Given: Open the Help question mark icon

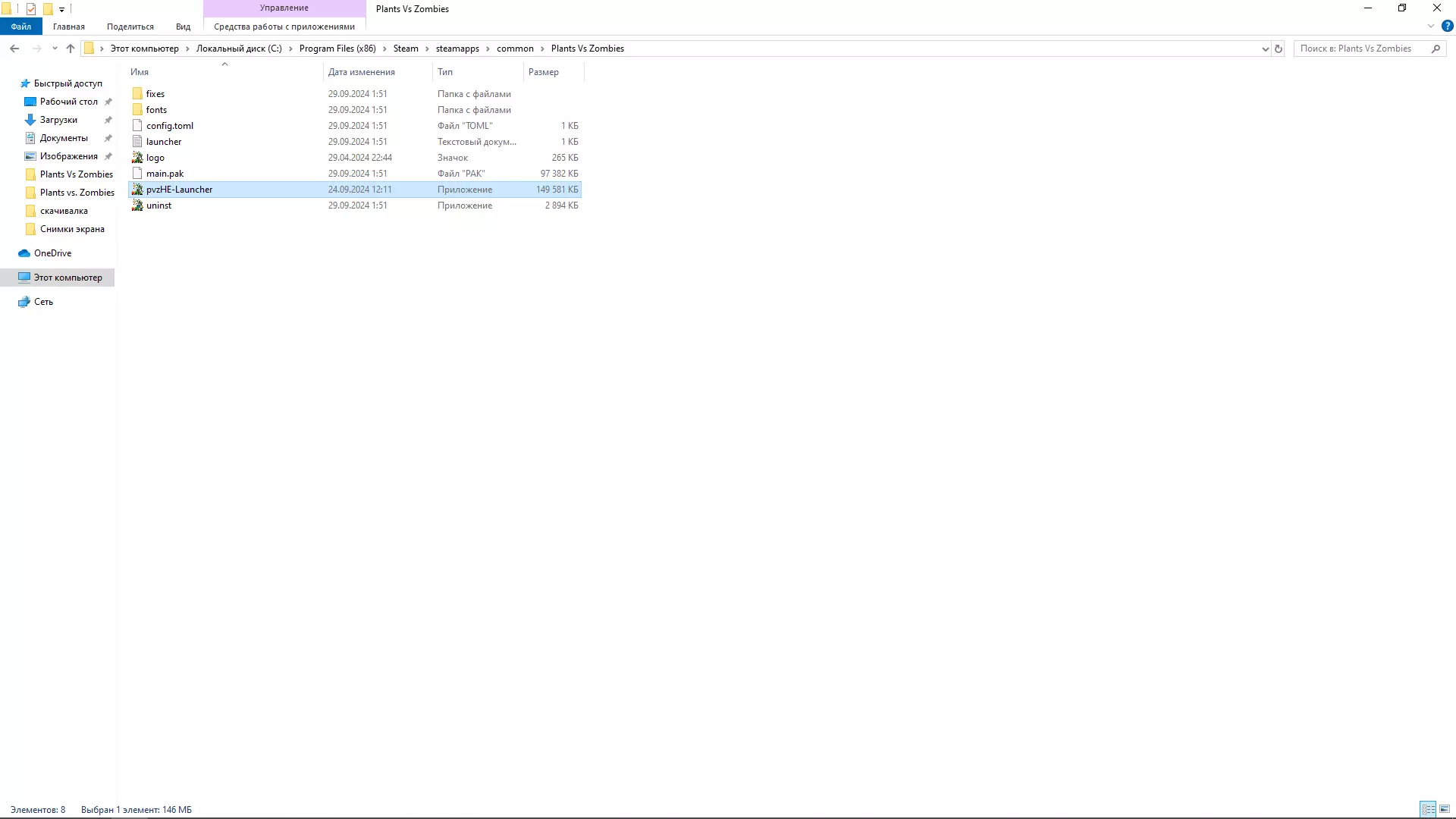Looking at the screenshot, I should 1447,26.
